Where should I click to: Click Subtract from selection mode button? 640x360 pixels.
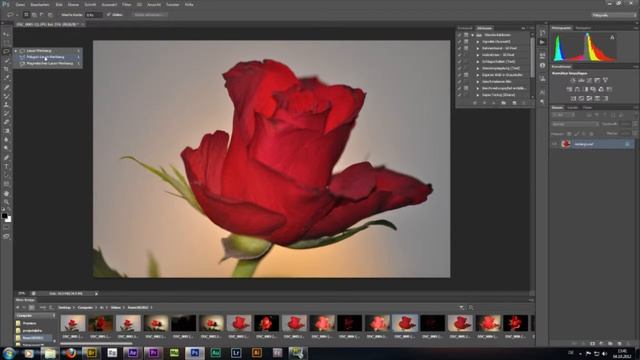42,15
